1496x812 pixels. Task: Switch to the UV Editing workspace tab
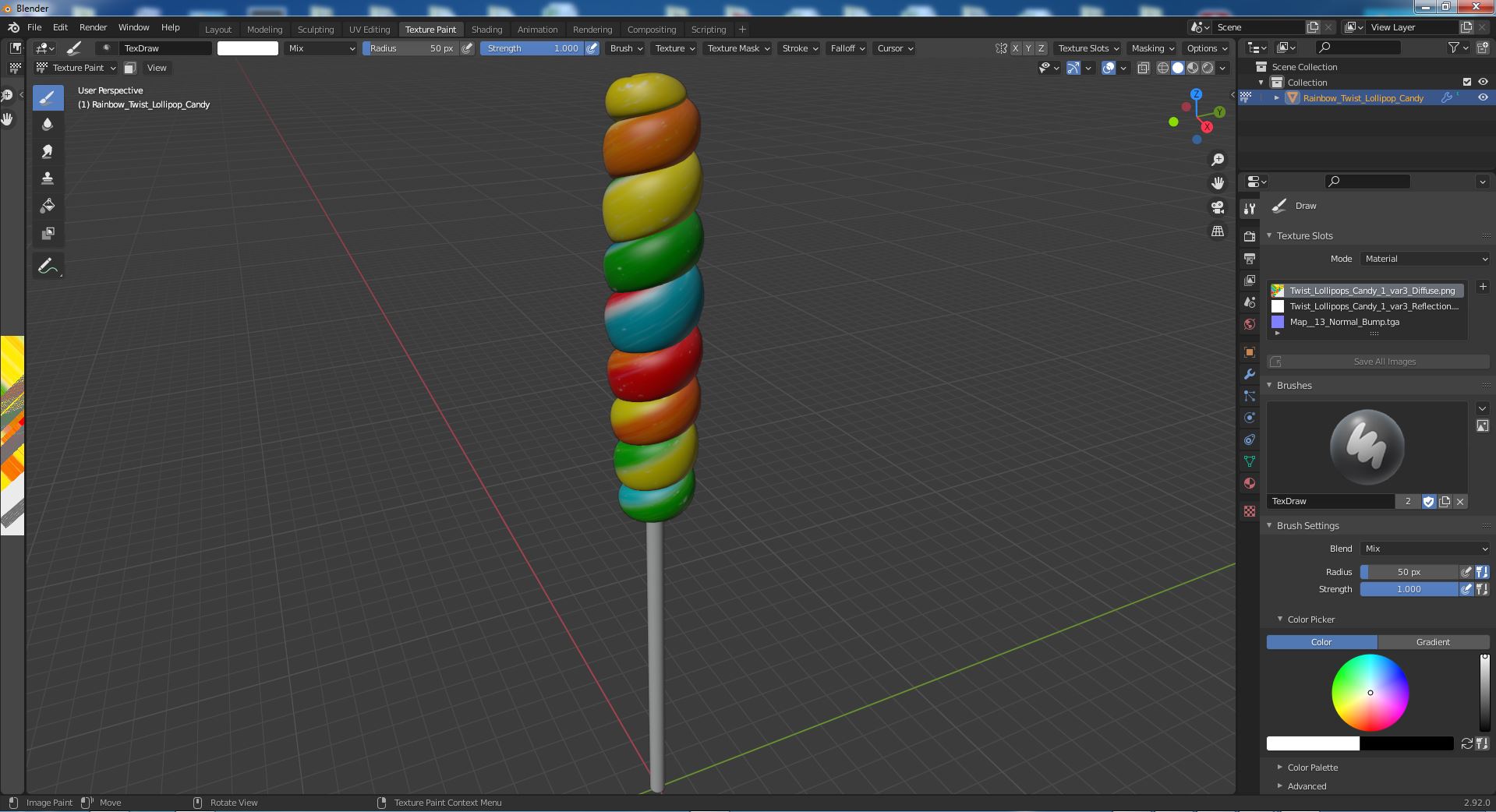370,30
